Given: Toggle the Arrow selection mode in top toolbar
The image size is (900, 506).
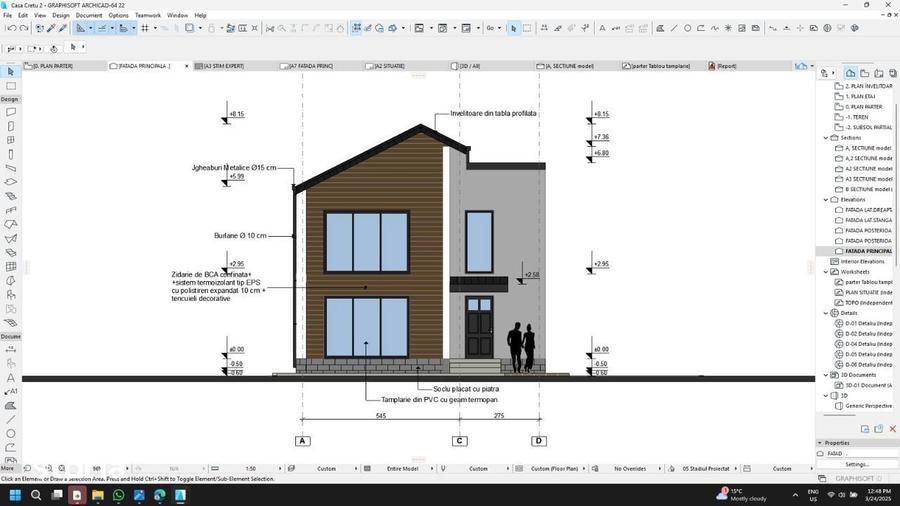Looking at the screenshot, I should click(514, 28).
